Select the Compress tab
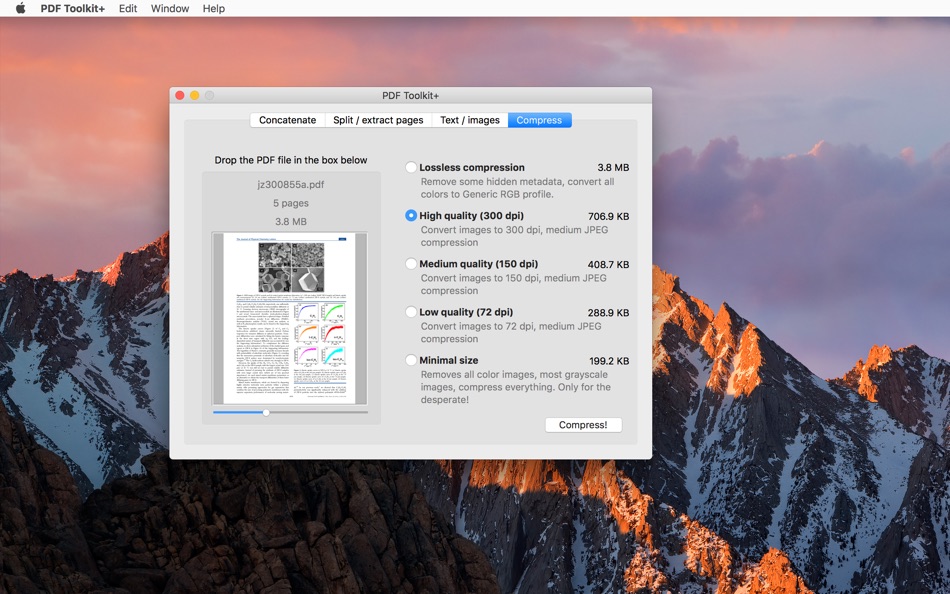 (x=539, y=120)
